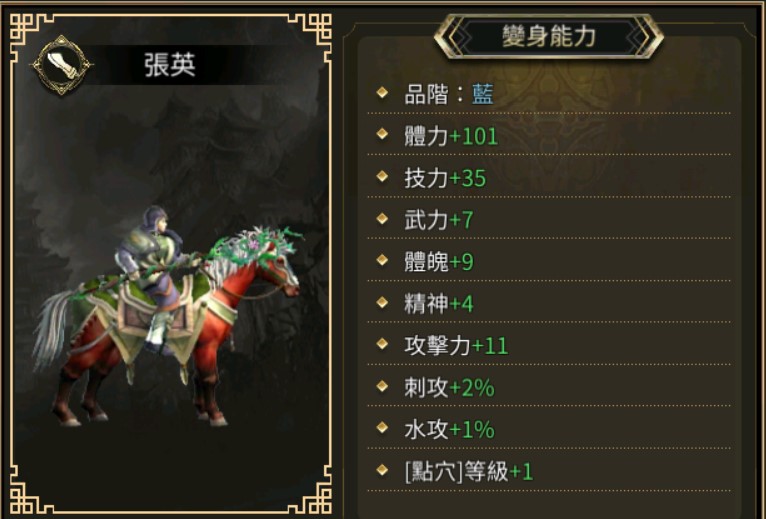Click the weapon emblem icon beside 張英

pyautogui.click(x=62, y=65)
